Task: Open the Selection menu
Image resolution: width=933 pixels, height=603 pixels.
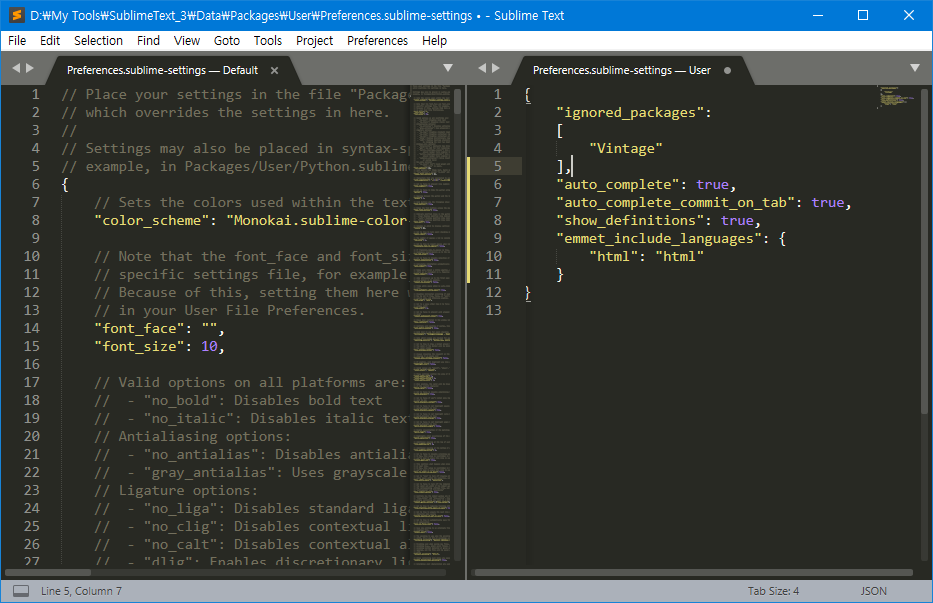Action: coord(98,40)
